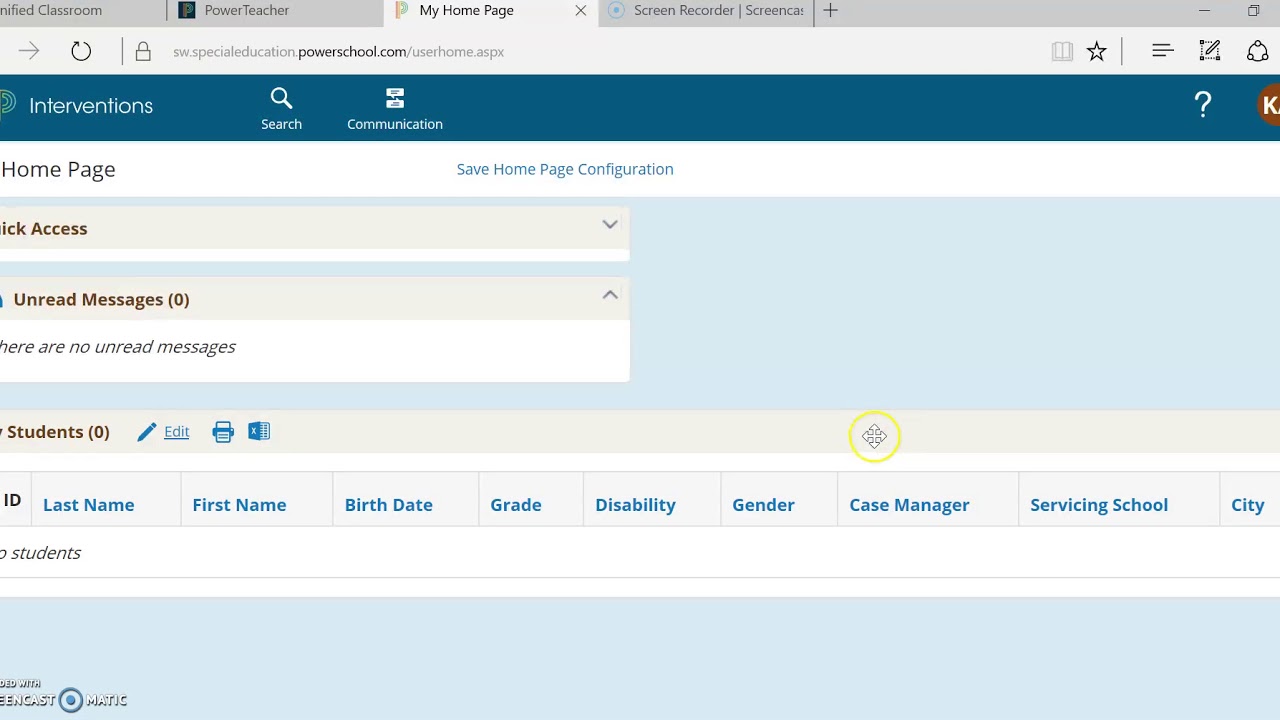Click Save Home Page Configuration link

565,169
